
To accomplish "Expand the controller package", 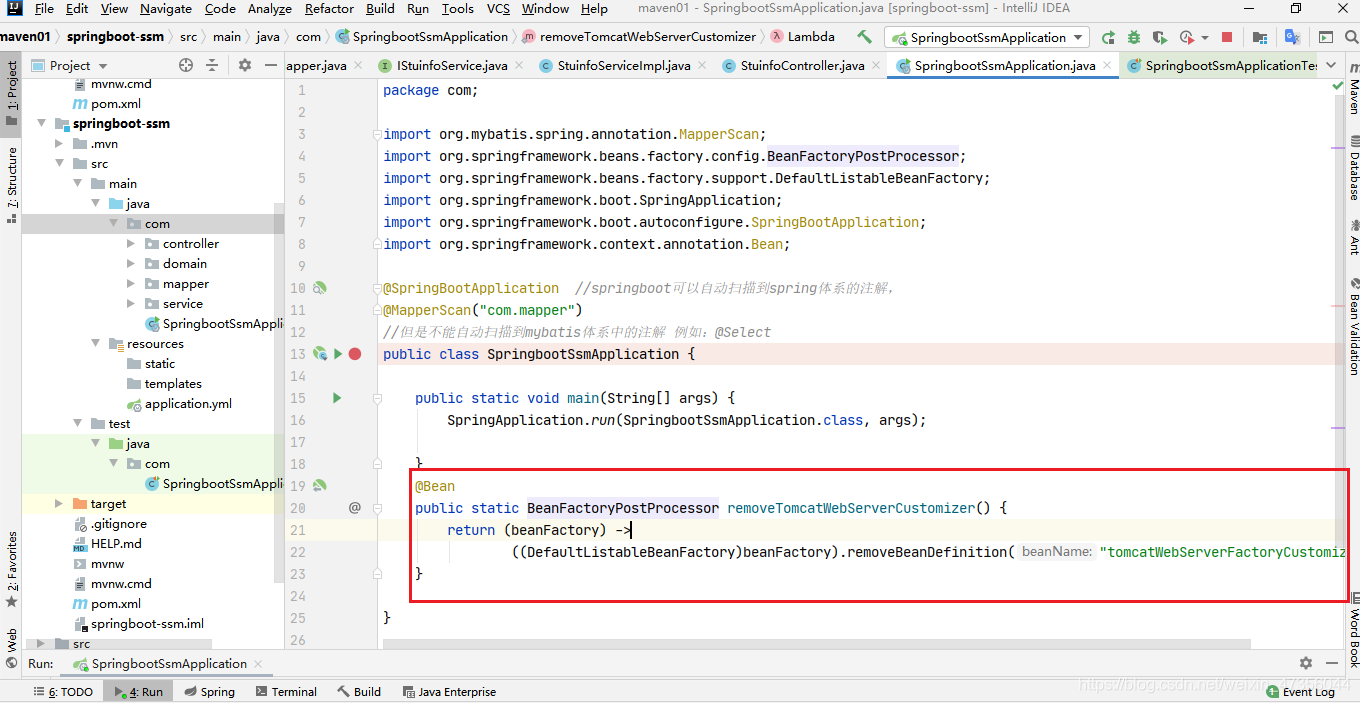I will [132, 244].
